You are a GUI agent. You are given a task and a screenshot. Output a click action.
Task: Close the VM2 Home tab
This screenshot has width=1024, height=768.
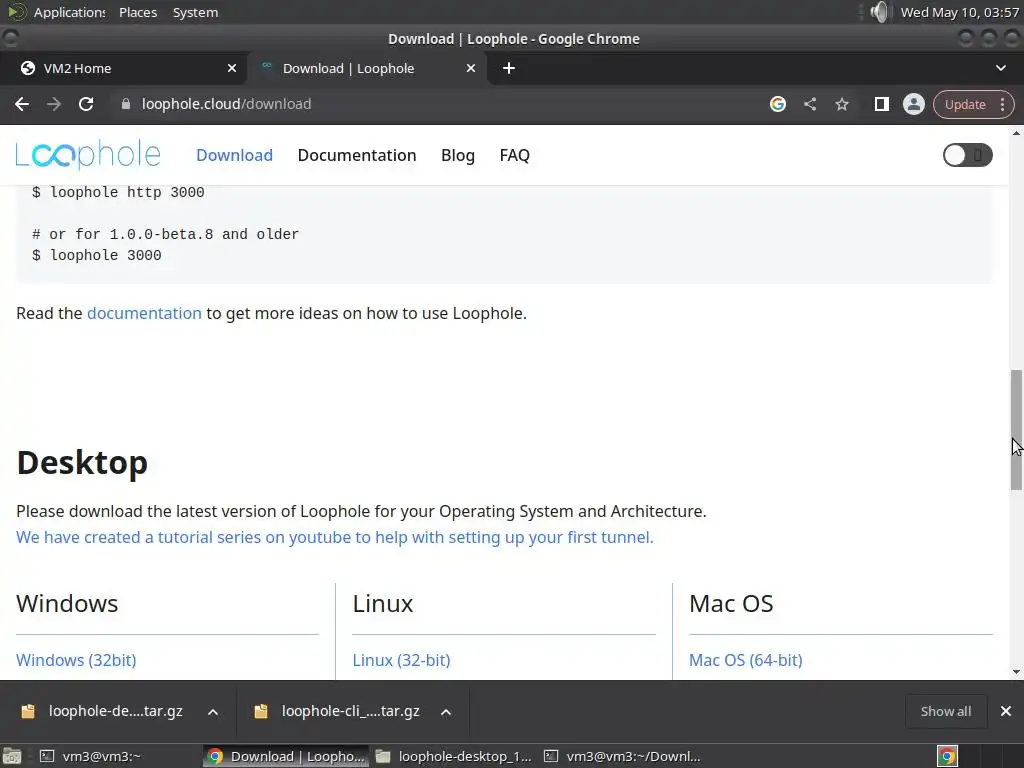[x=232, y=68]
